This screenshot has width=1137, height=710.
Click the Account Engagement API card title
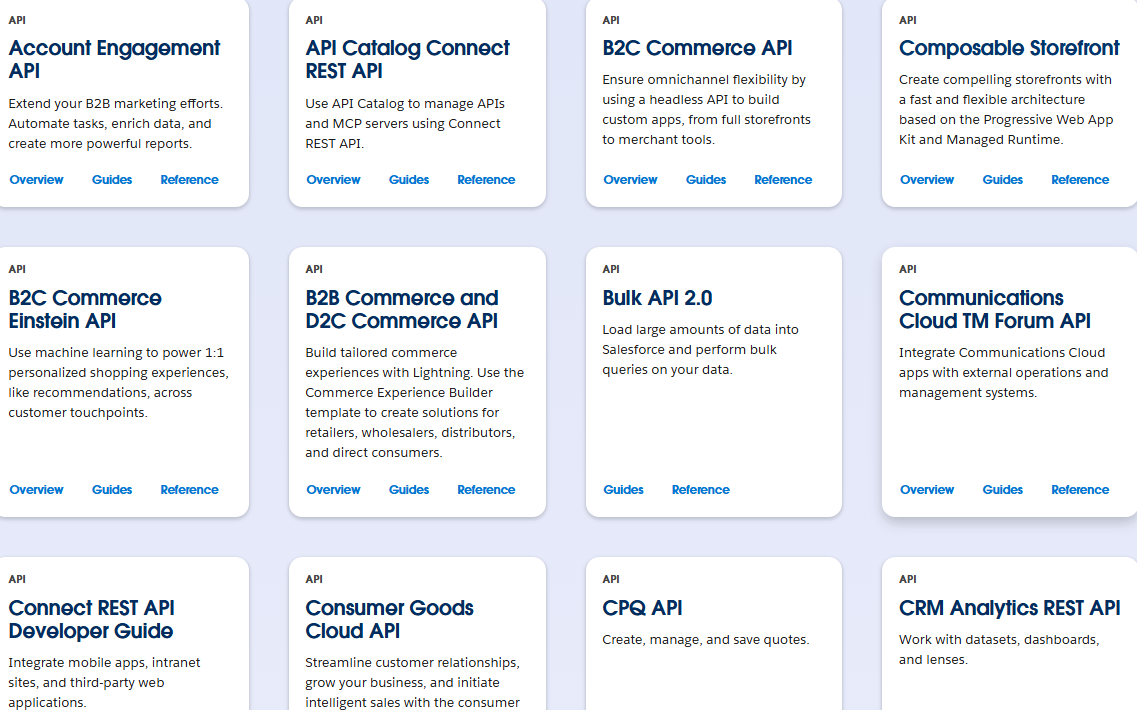click(114, 59)
